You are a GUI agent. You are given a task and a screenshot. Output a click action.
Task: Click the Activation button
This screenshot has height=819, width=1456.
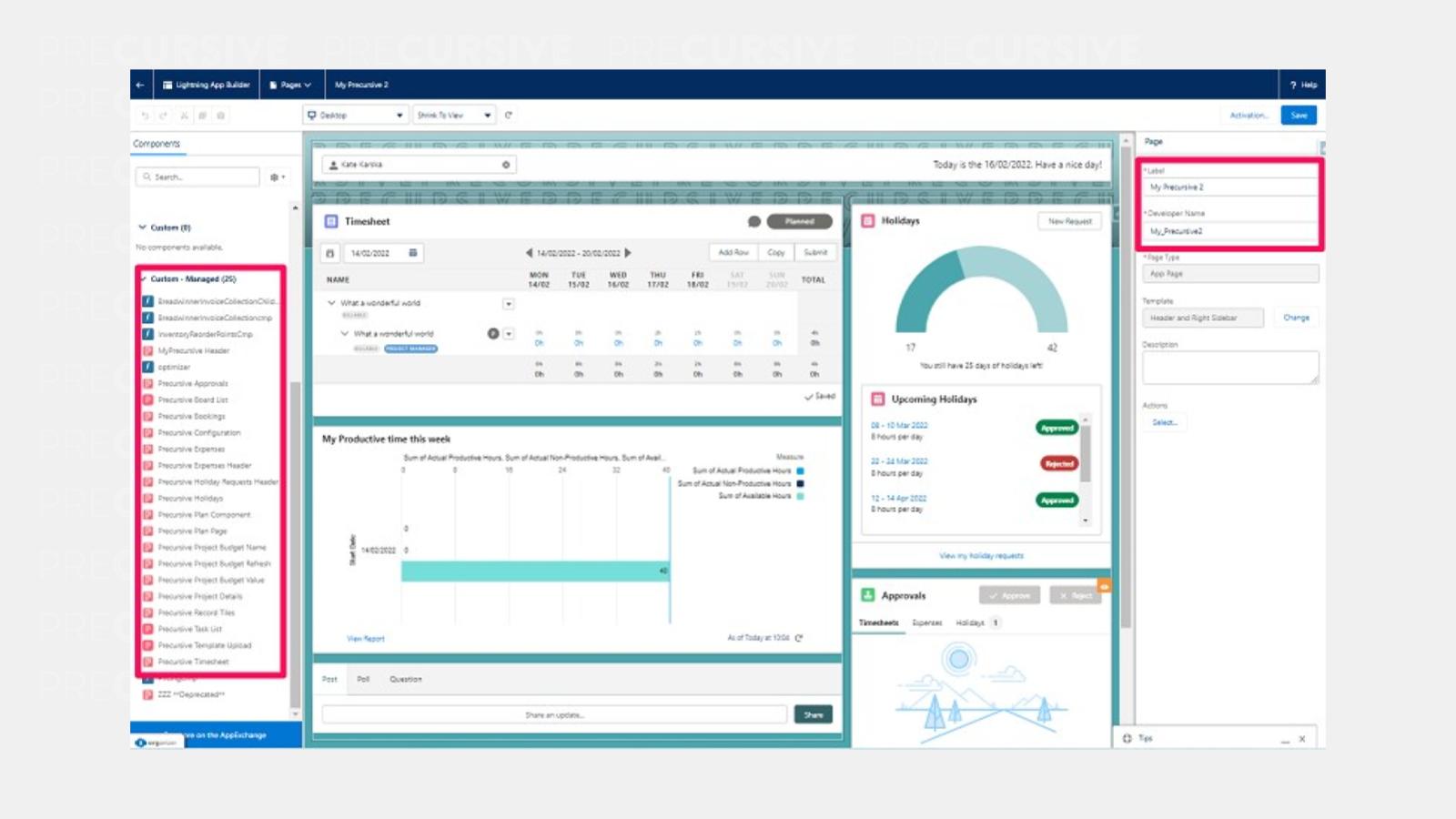(1249, 116)
